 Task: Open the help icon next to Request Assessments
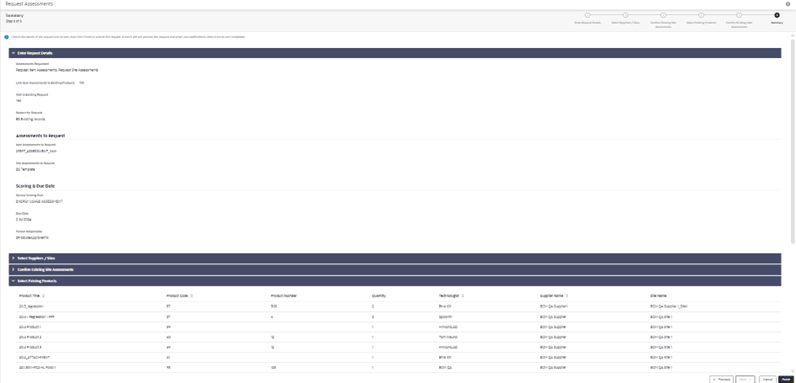point(788,4)
